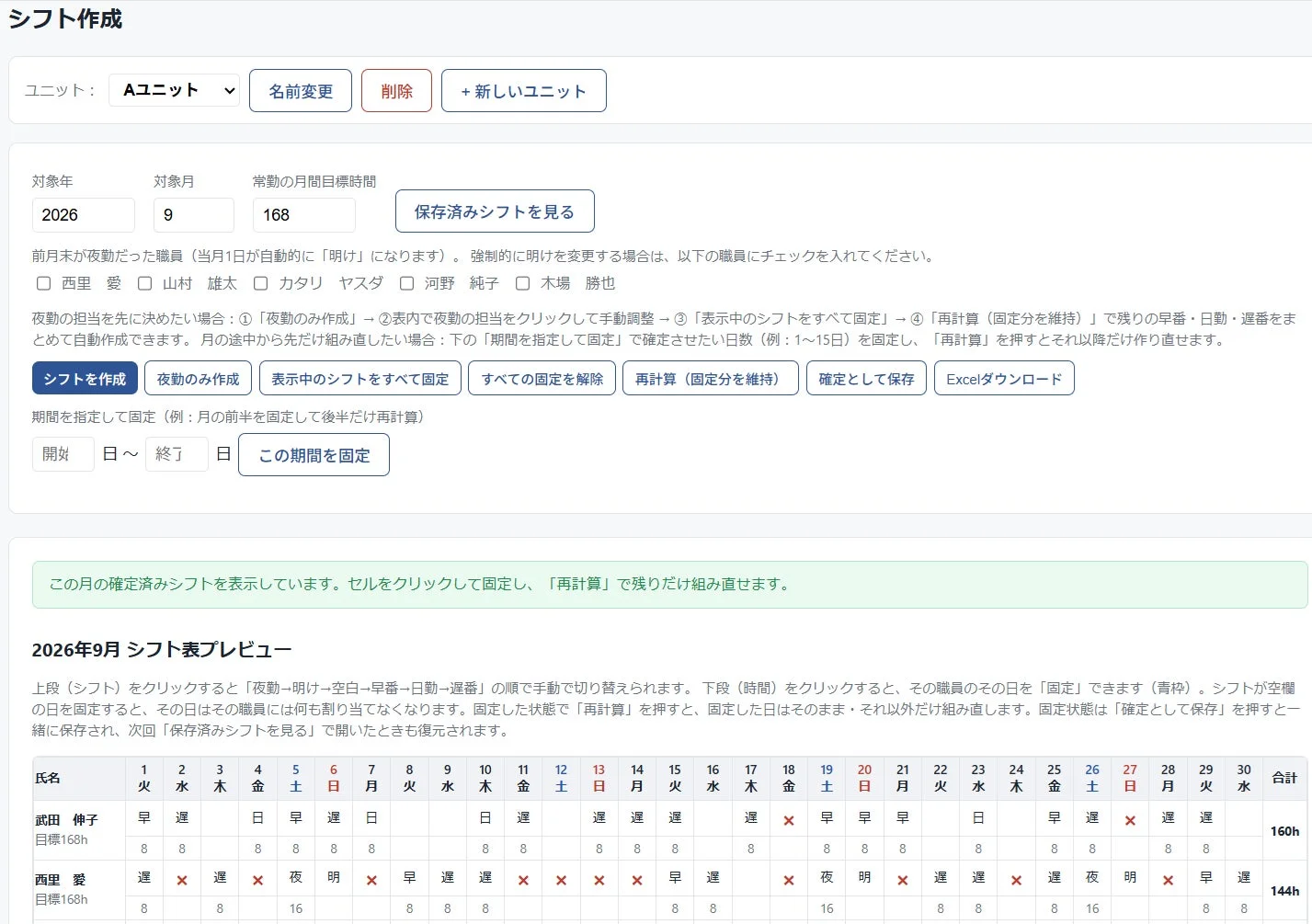
Task: Focus the 開始 day input field
Action: pyautogui.click(x=63, y=454)
